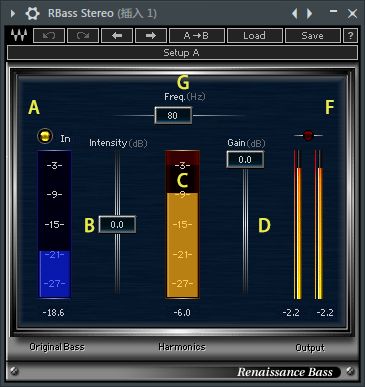Image resolution: width=365 pixels, height=387 pixels.
Task: Click the Original Bass label
Action: pyautogui.click(x=57, y=347)
